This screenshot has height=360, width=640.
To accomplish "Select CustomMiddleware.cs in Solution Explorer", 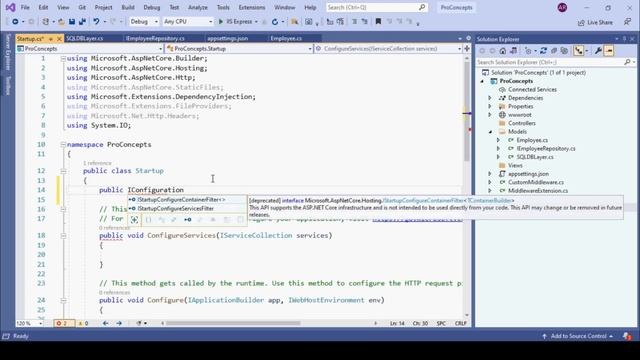I will tap(536, 182).
